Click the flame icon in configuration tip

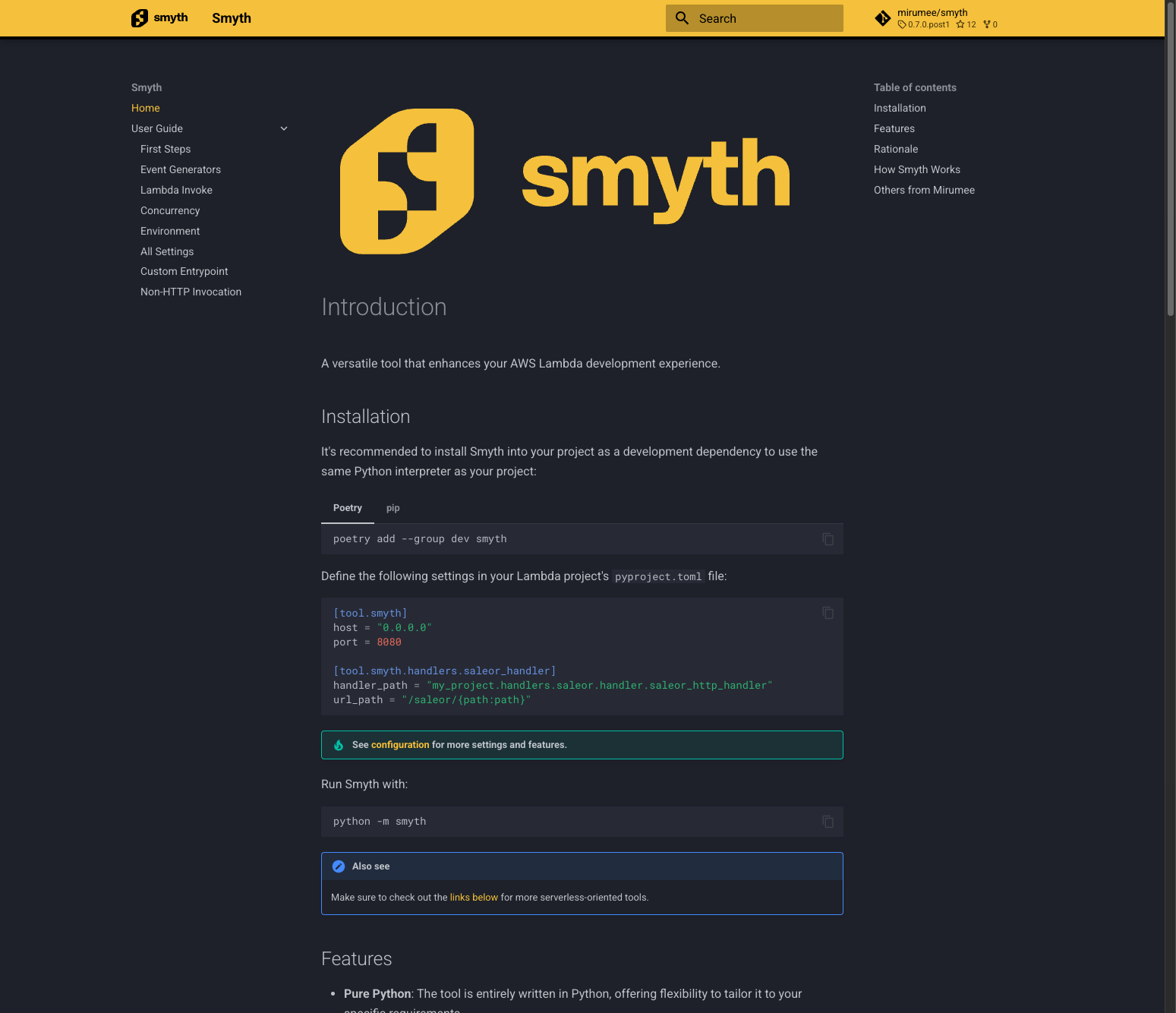coord(339,745)
